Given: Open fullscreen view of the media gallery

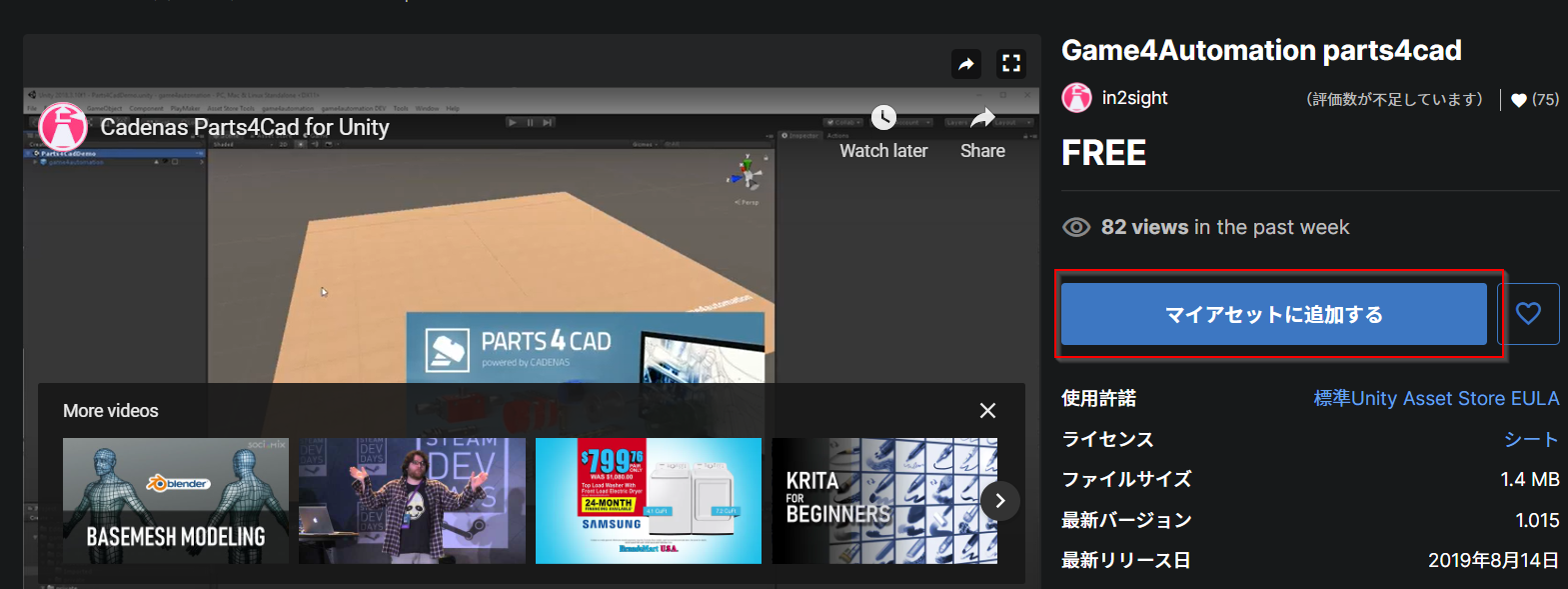Looking at the screenshot, I should tap(1011, 64).
